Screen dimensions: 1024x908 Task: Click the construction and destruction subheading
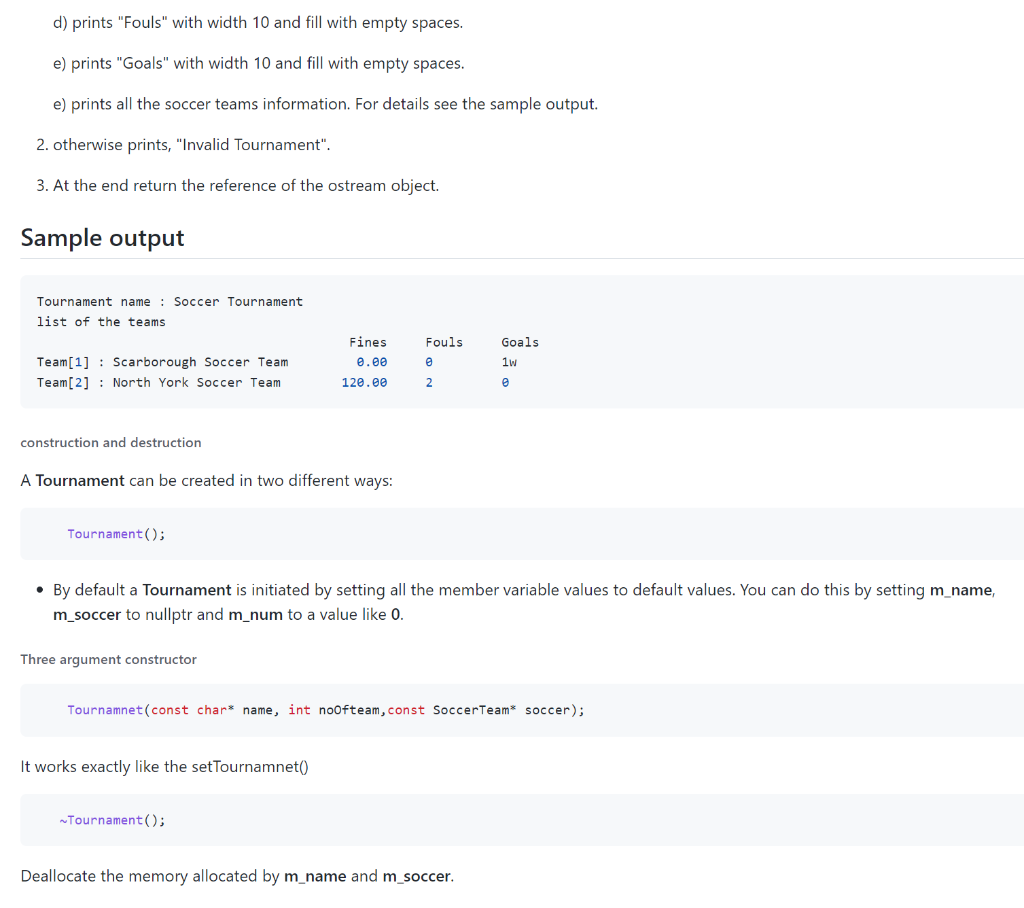[x=110, y=442]
